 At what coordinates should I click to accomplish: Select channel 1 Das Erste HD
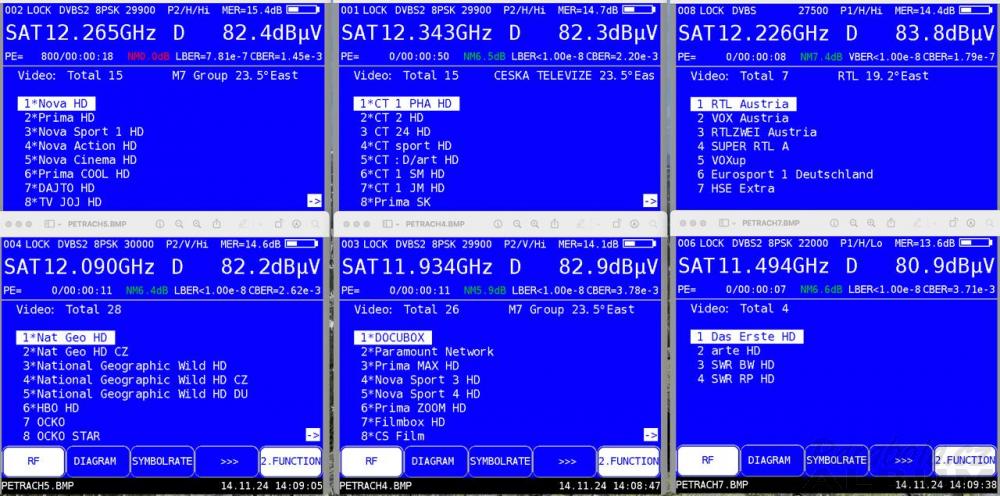coord(747,336)
